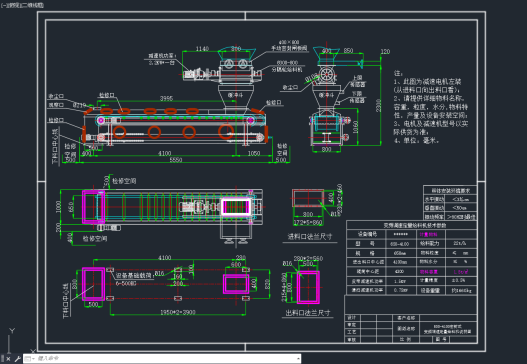
Task: Close the command line window
Action: click(x=8, y=359)
